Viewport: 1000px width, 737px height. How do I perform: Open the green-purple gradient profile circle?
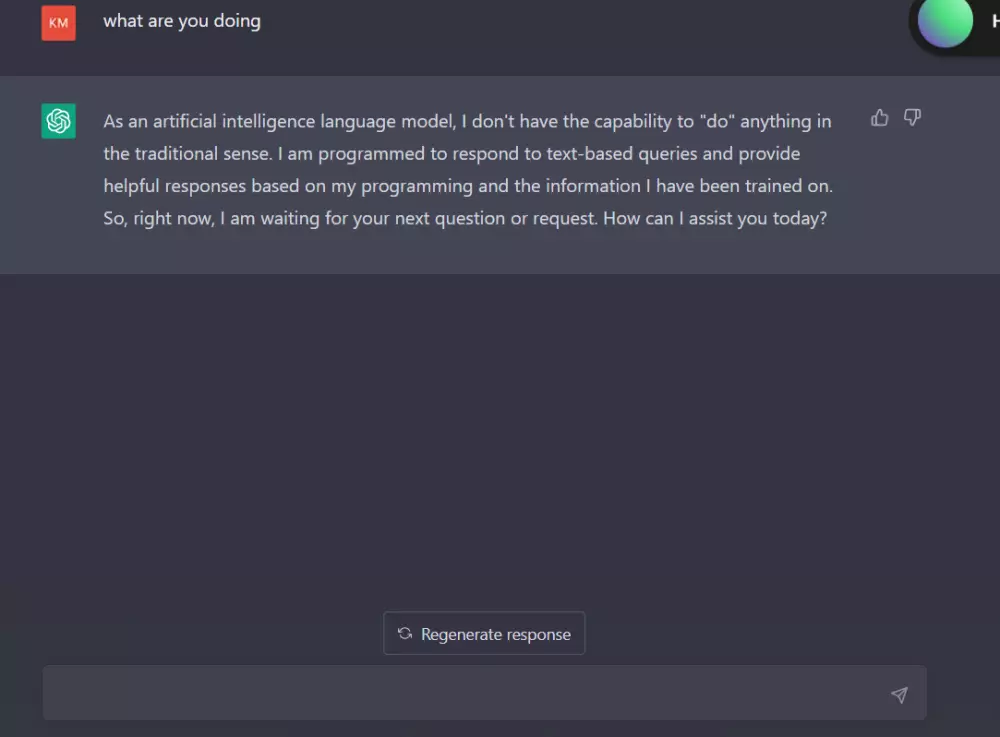(x=944, y=22)
